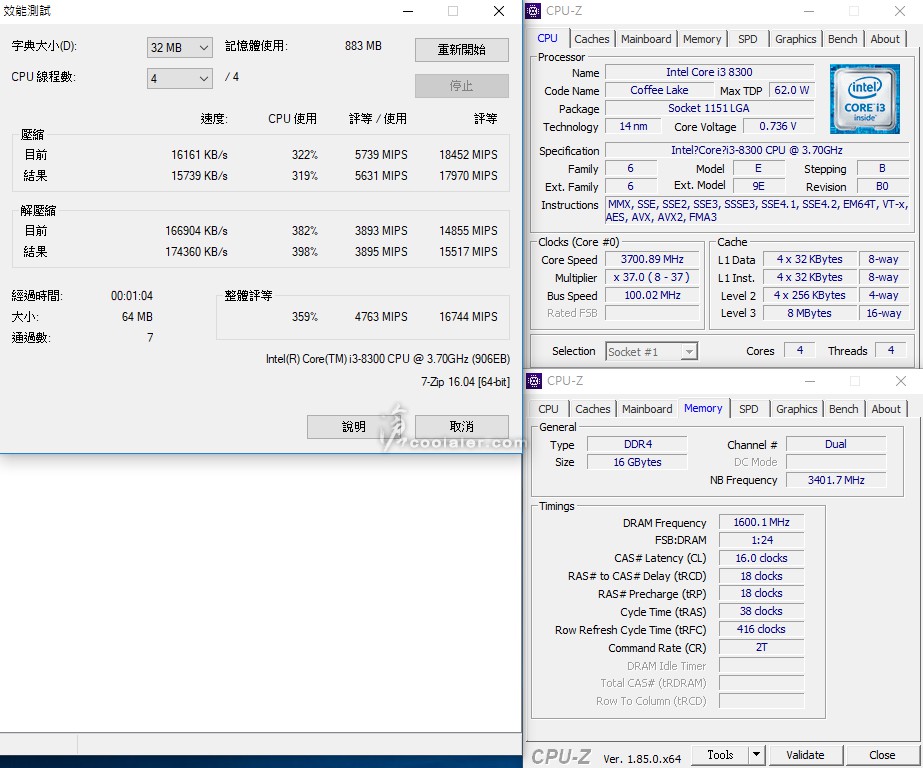Open the CPU threads count dropdown

point(180,78)
